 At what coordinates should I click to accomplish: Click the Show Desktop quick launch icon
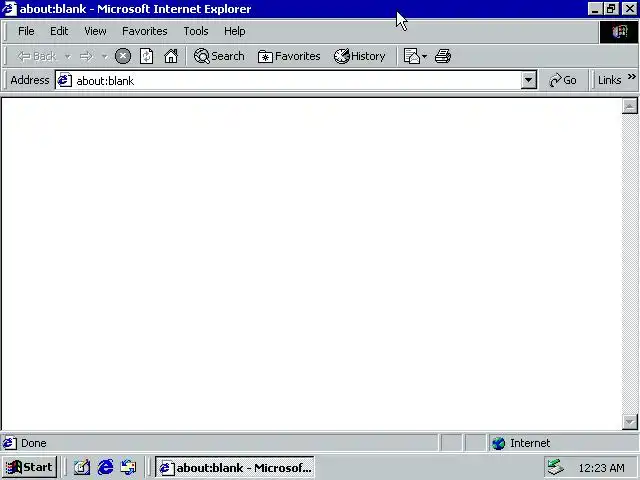coord(82,467)
